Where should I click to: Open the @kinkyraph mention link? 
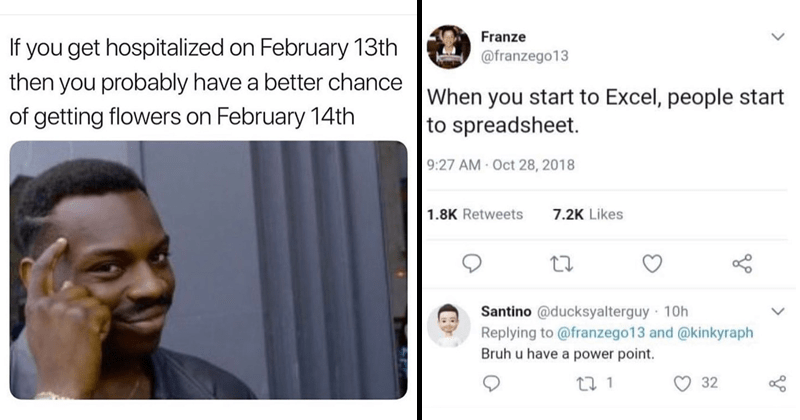click(x=715, y=333)
